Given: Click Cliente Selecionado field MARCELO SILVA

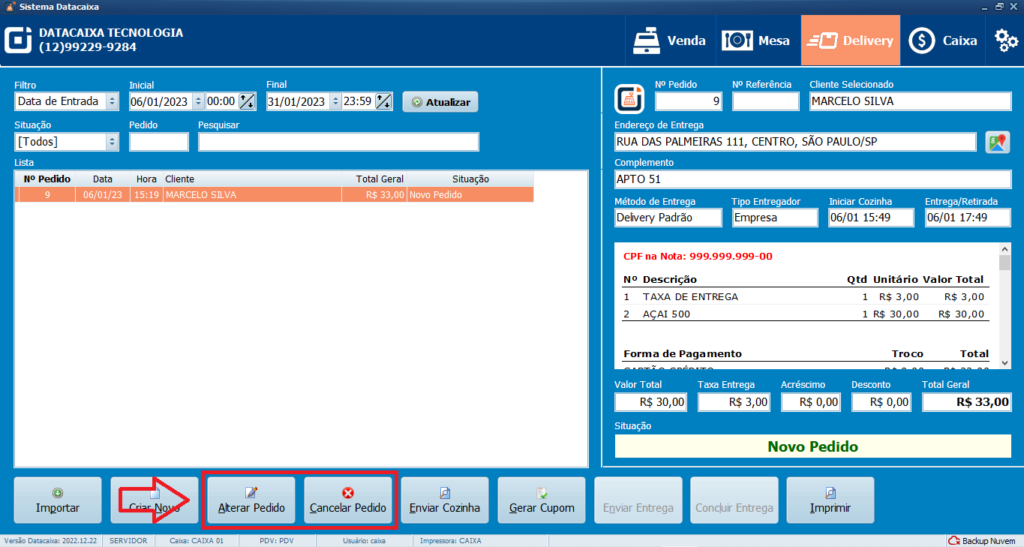Looking at the screenshot, I should click(910, 101).
